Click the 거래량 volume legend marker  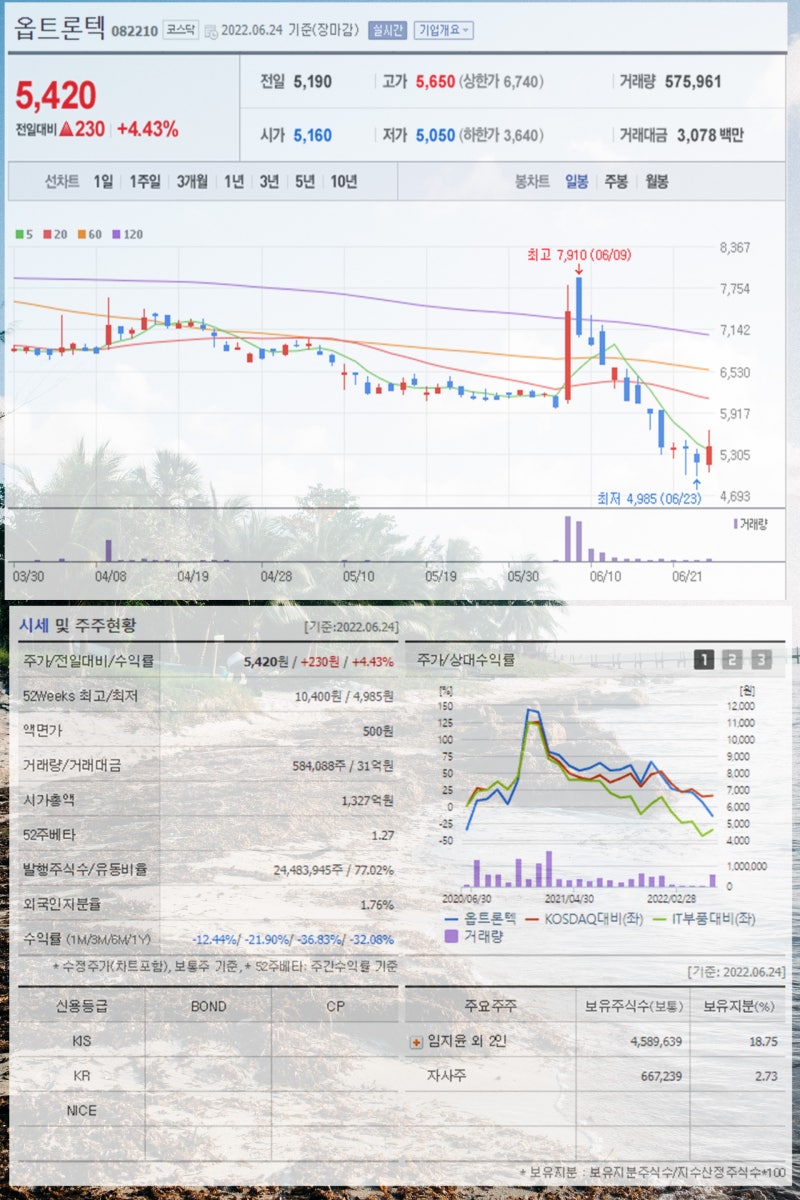pos(749,524)
